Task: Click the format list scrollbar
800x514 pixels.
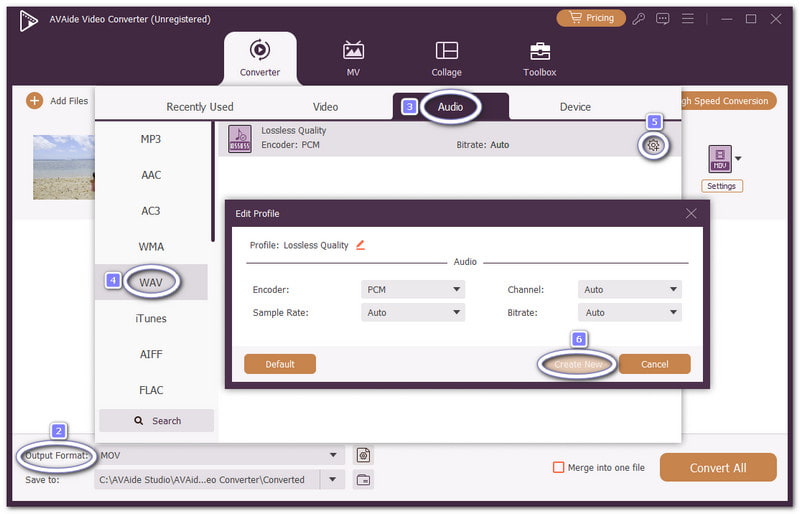Action: pos(212,181)
